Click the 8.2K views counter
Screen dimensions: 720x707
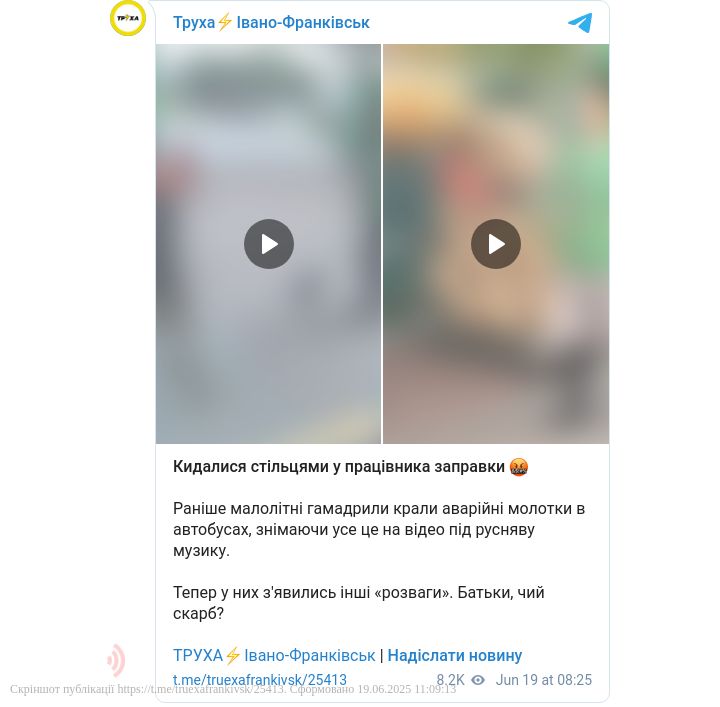tap(450, 680)
